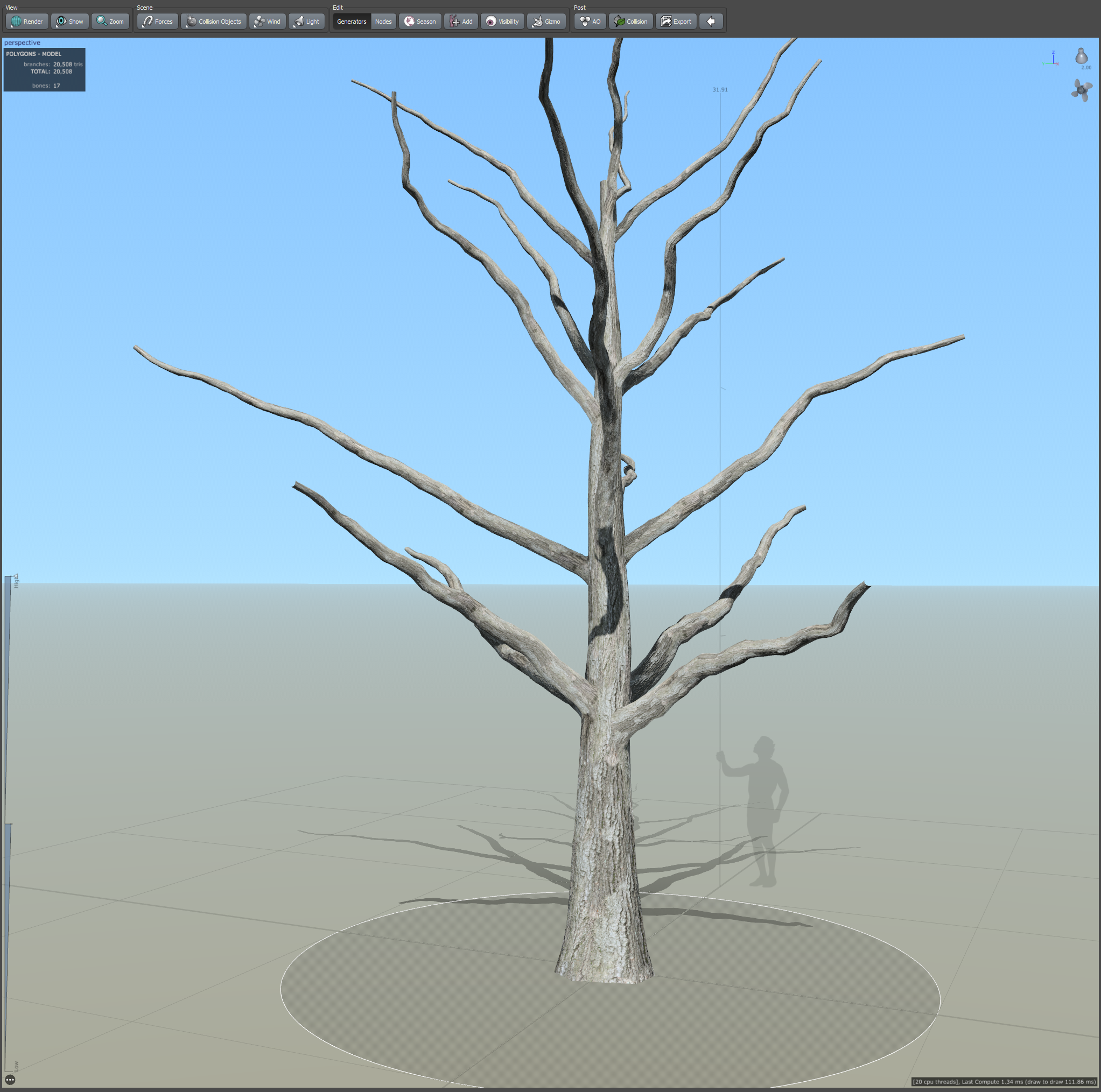Click the Add generator button
Image resolution: width=1101 pixels, height=1092 pixels.
460,22
